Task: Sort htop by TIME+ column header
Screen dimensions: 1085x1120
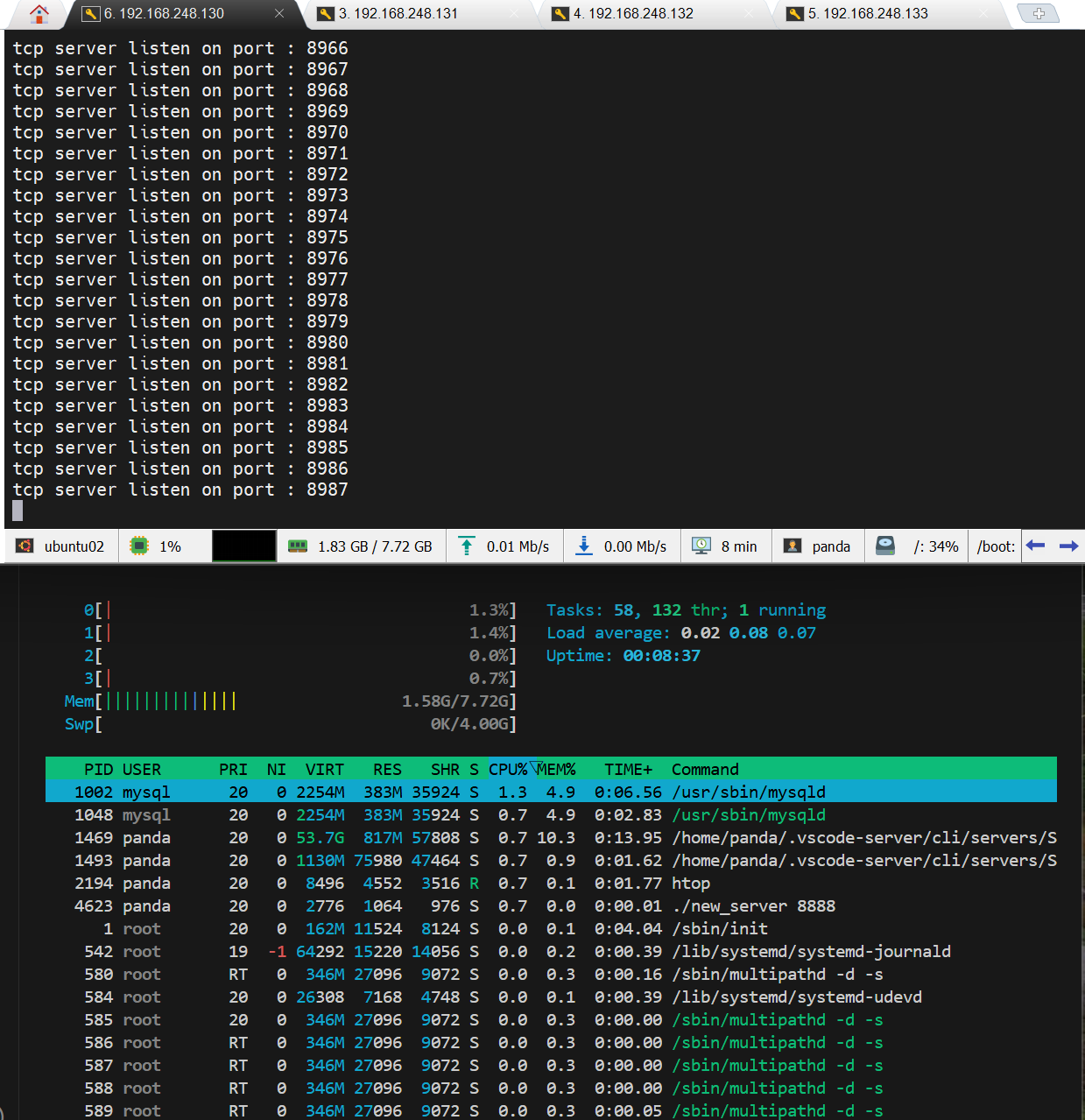Action: click(x=628, y=770)
